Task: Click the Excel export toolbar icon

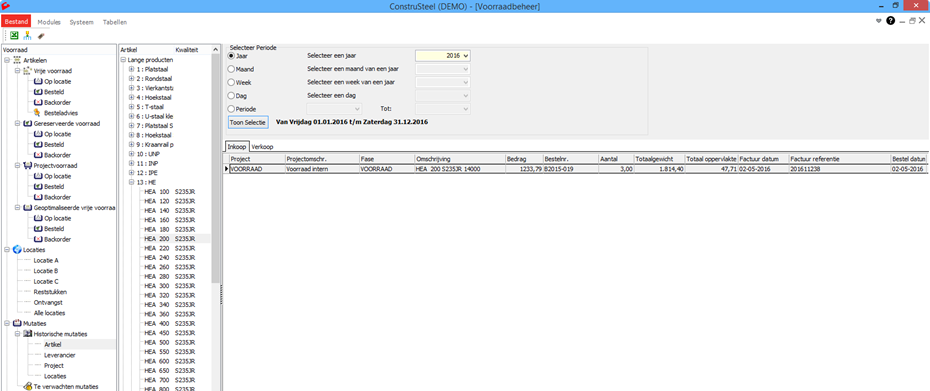Action: [x=14, y=36]
